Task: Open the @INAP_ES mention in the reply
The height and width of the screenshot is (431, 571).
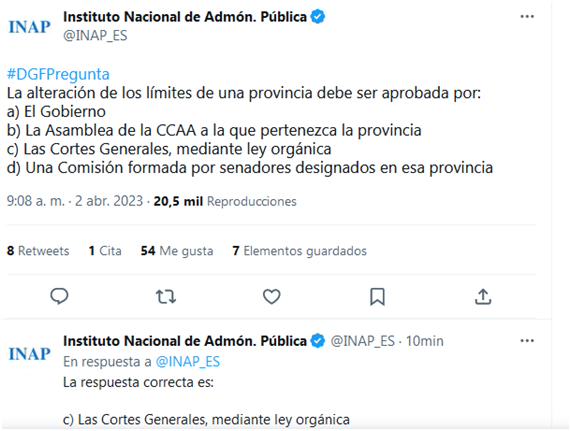Action: pyautogui.click(x=188, y=362)
